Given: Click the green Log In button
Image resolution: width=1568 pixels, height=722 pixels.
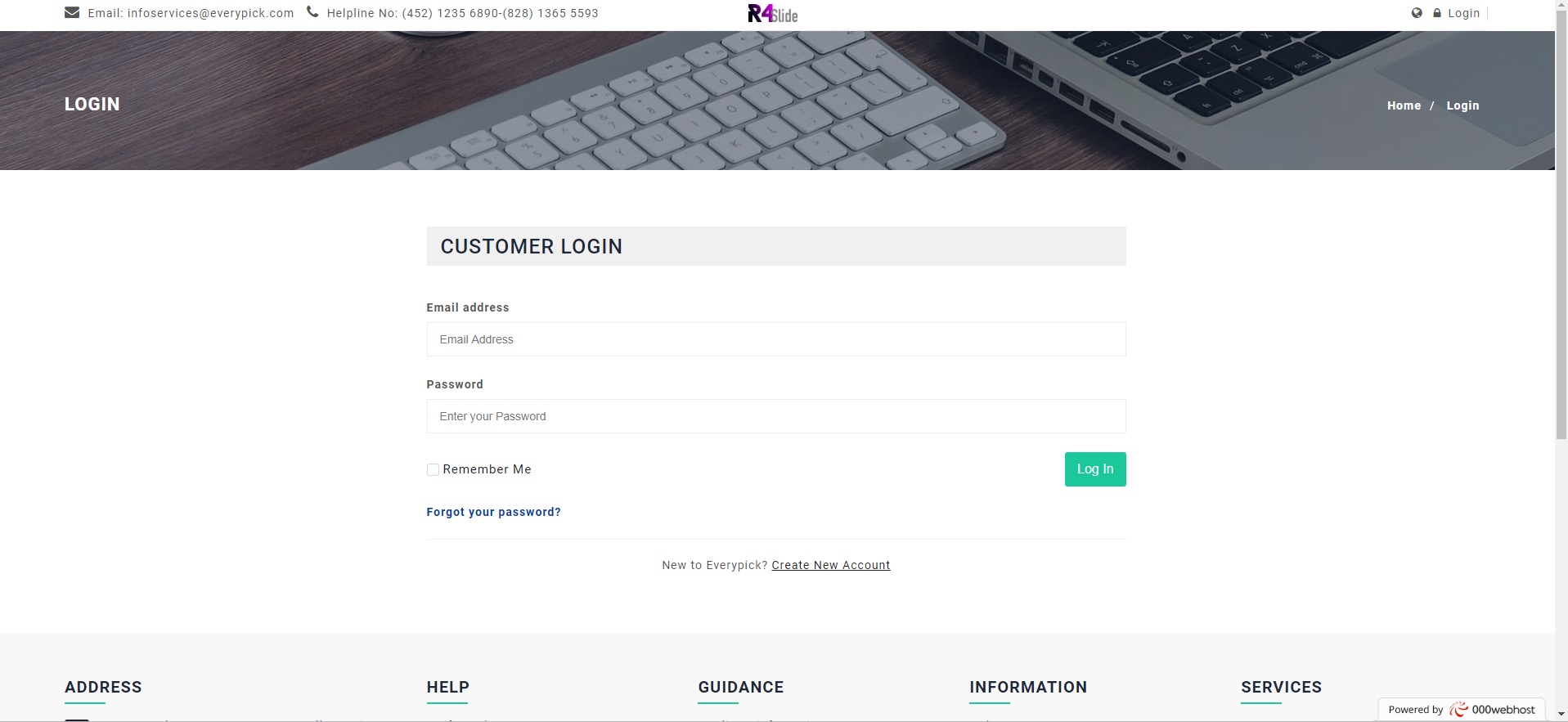Looking at the screenshot, I should 1095,469.
